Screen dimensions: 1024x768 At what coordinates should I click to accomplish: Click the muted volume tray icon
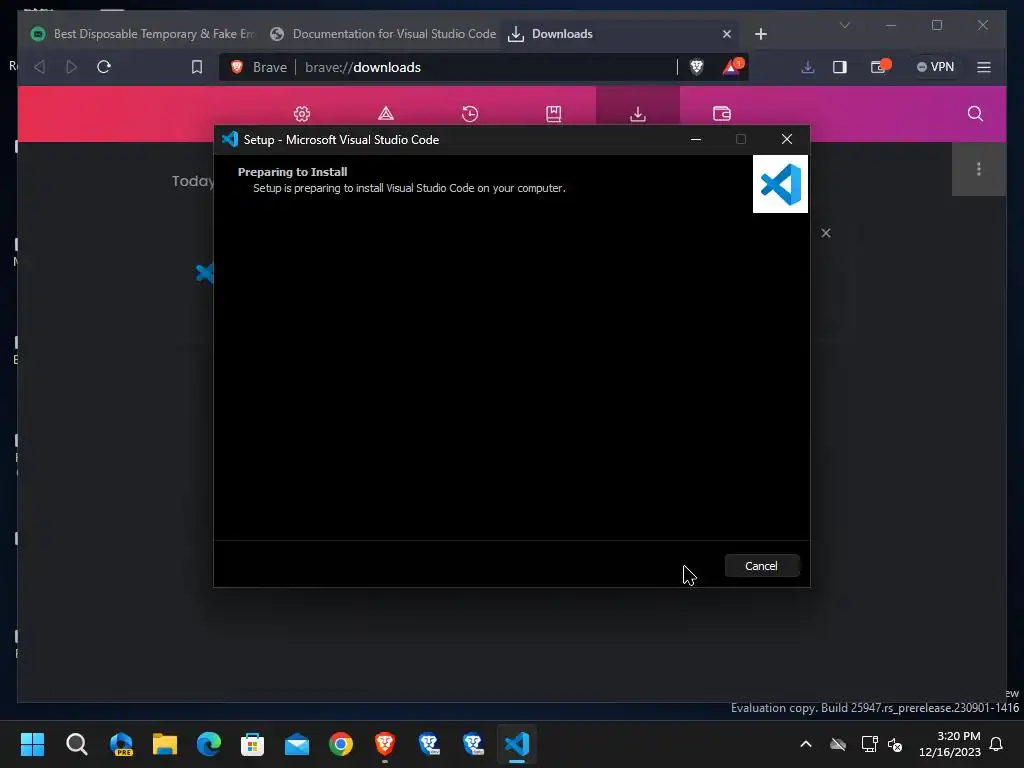pyautogui.click(x=895, y=743)
